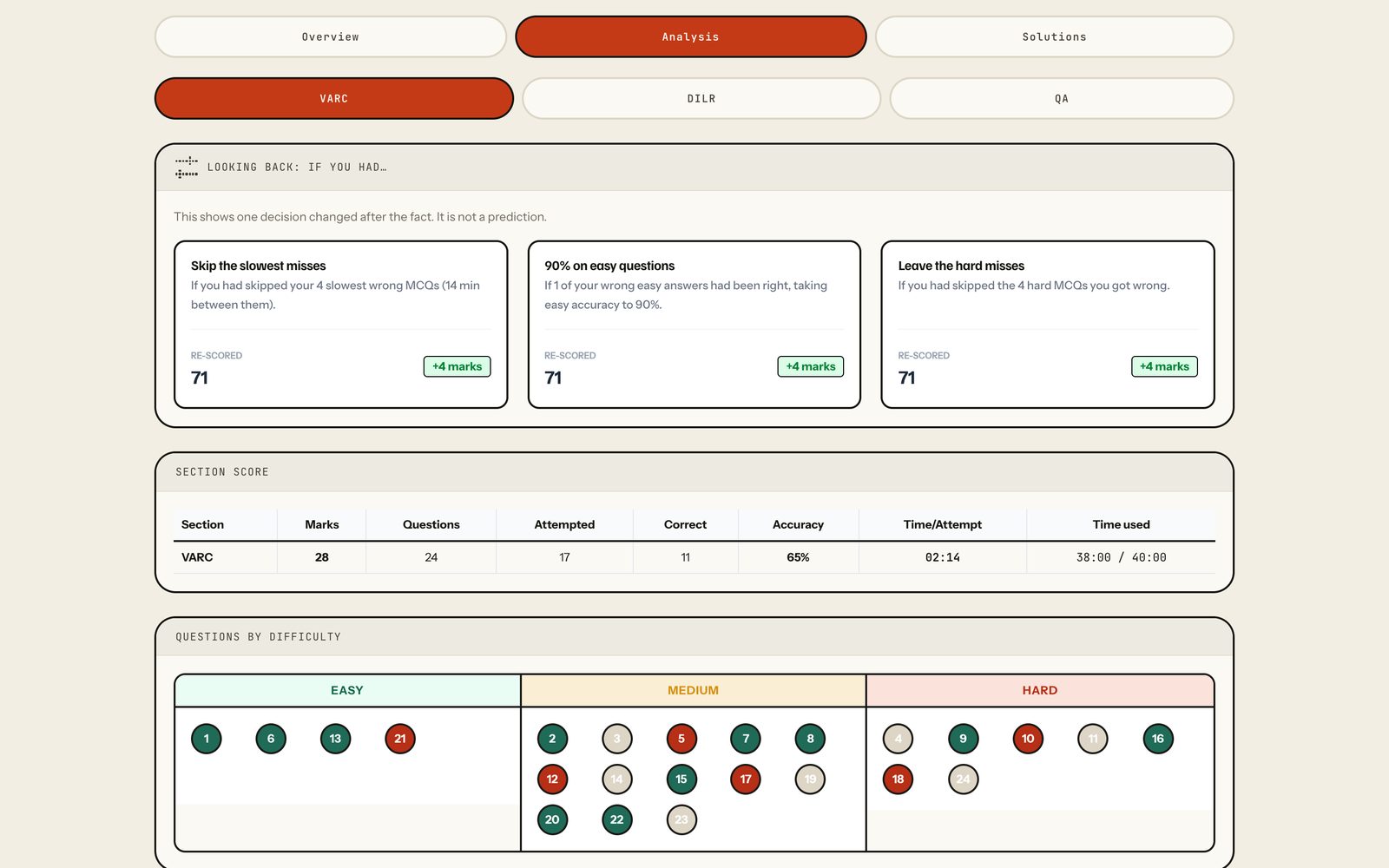Click the EASY difficulty header
1389x868 pixels.
tap(347, 690)
